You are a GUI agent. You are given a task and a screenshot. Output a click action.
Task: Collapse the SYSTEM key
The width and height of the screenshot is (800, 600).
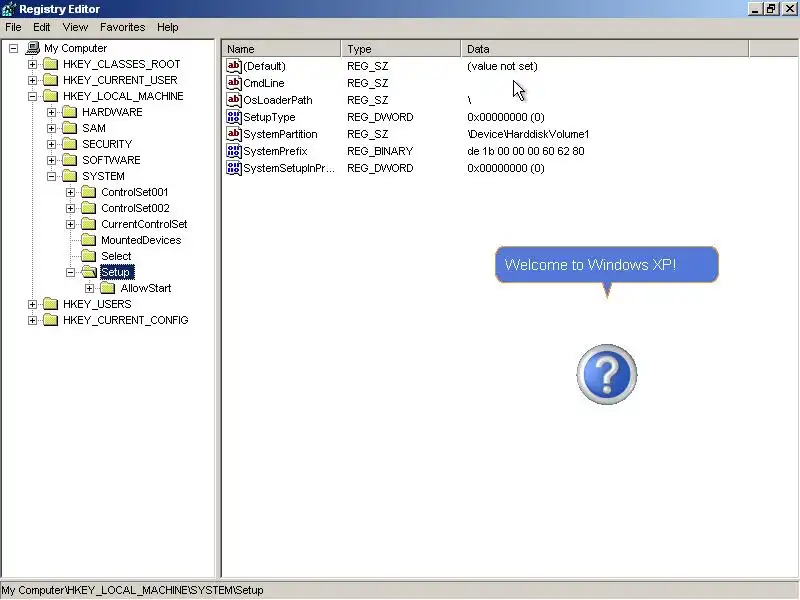[x=52, y=176]
